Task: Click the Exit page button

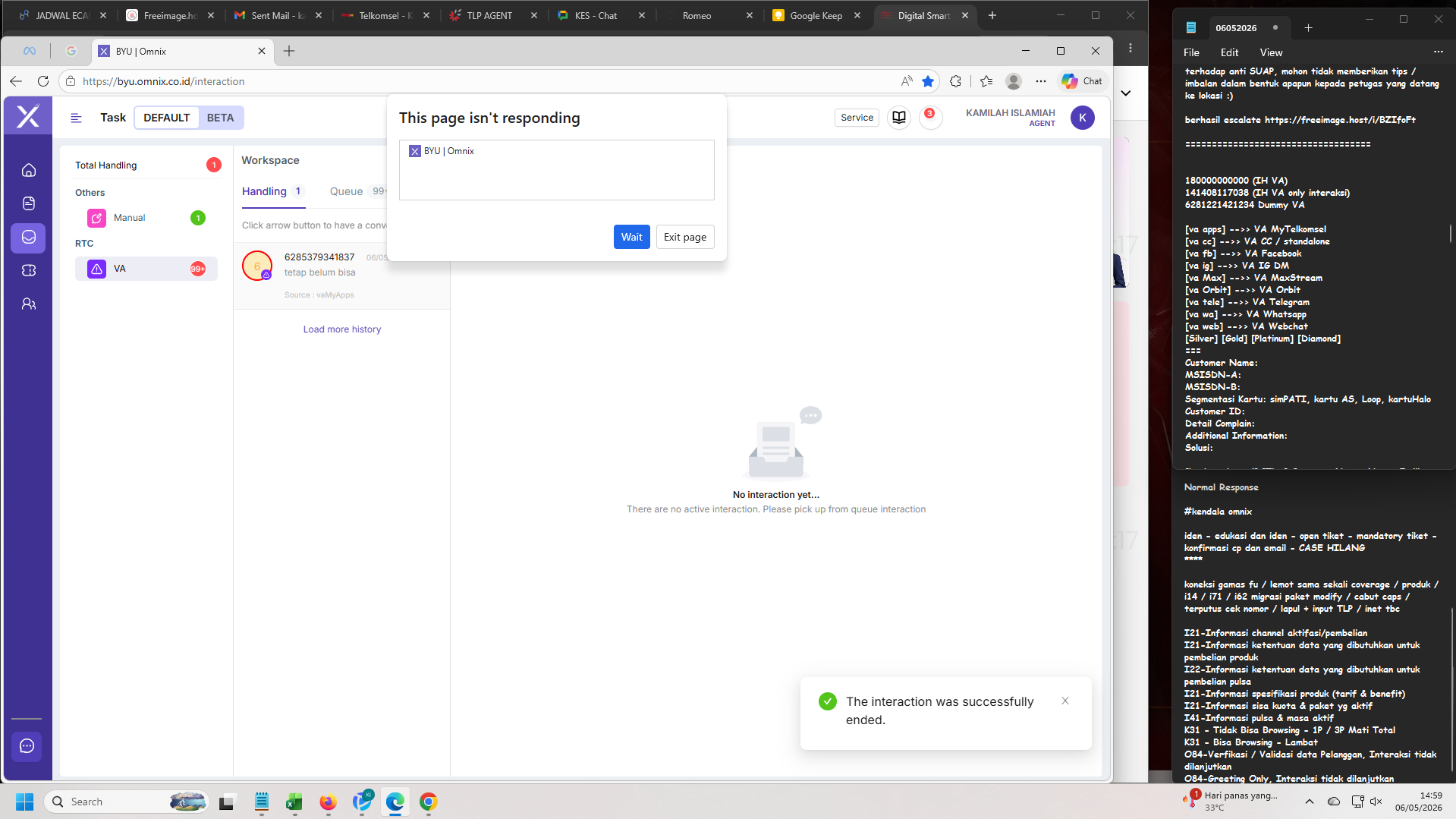Action: point(684,237)
